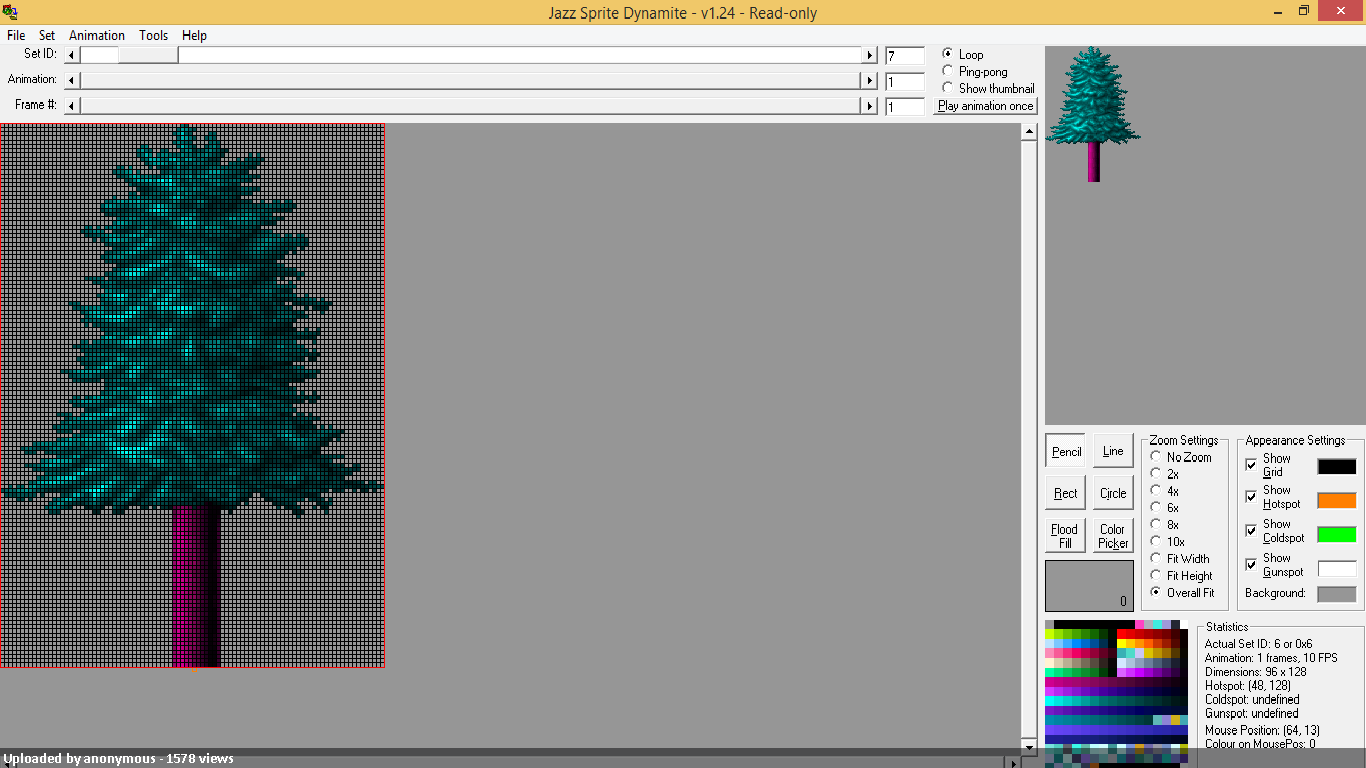This screenshot has width=1366, height=768.
Task: Click the Animation right scroll arrow
Action: coord(870,80)
